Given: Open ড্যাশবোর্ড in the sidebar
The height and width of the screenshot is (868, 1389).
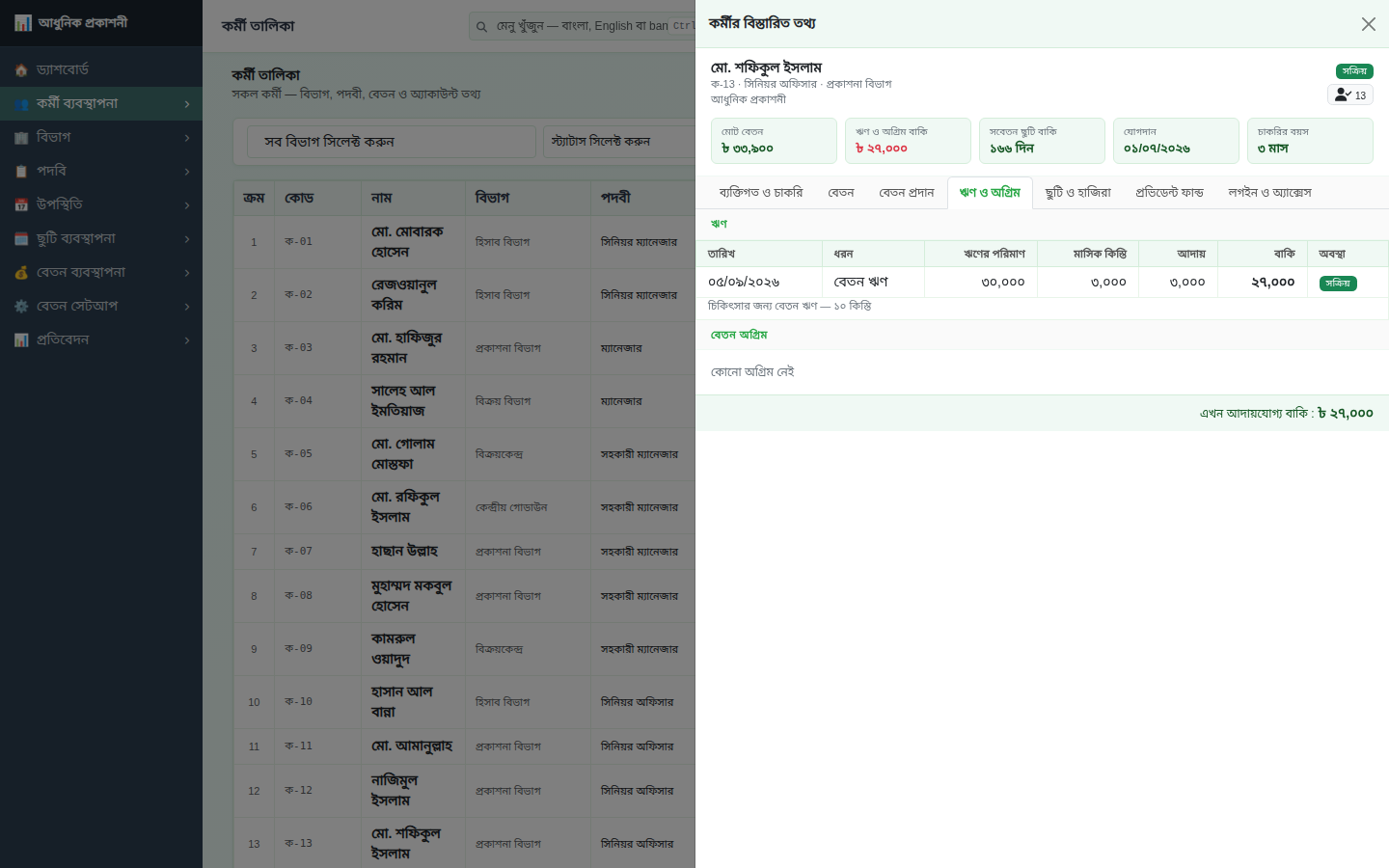Looking at the screenshot, I should point(101,70).
